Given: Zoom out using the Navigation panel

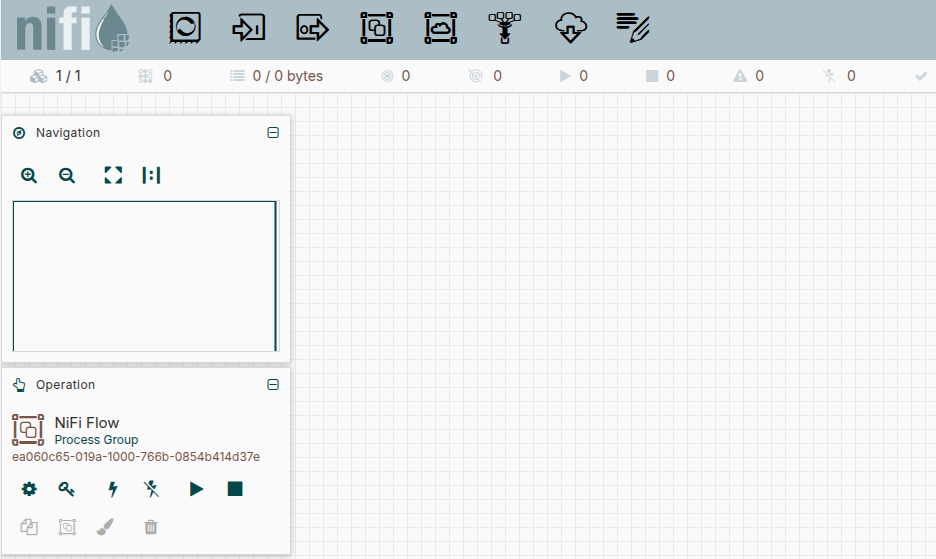Looking at the screenshot, I should (x=67, y=175).
